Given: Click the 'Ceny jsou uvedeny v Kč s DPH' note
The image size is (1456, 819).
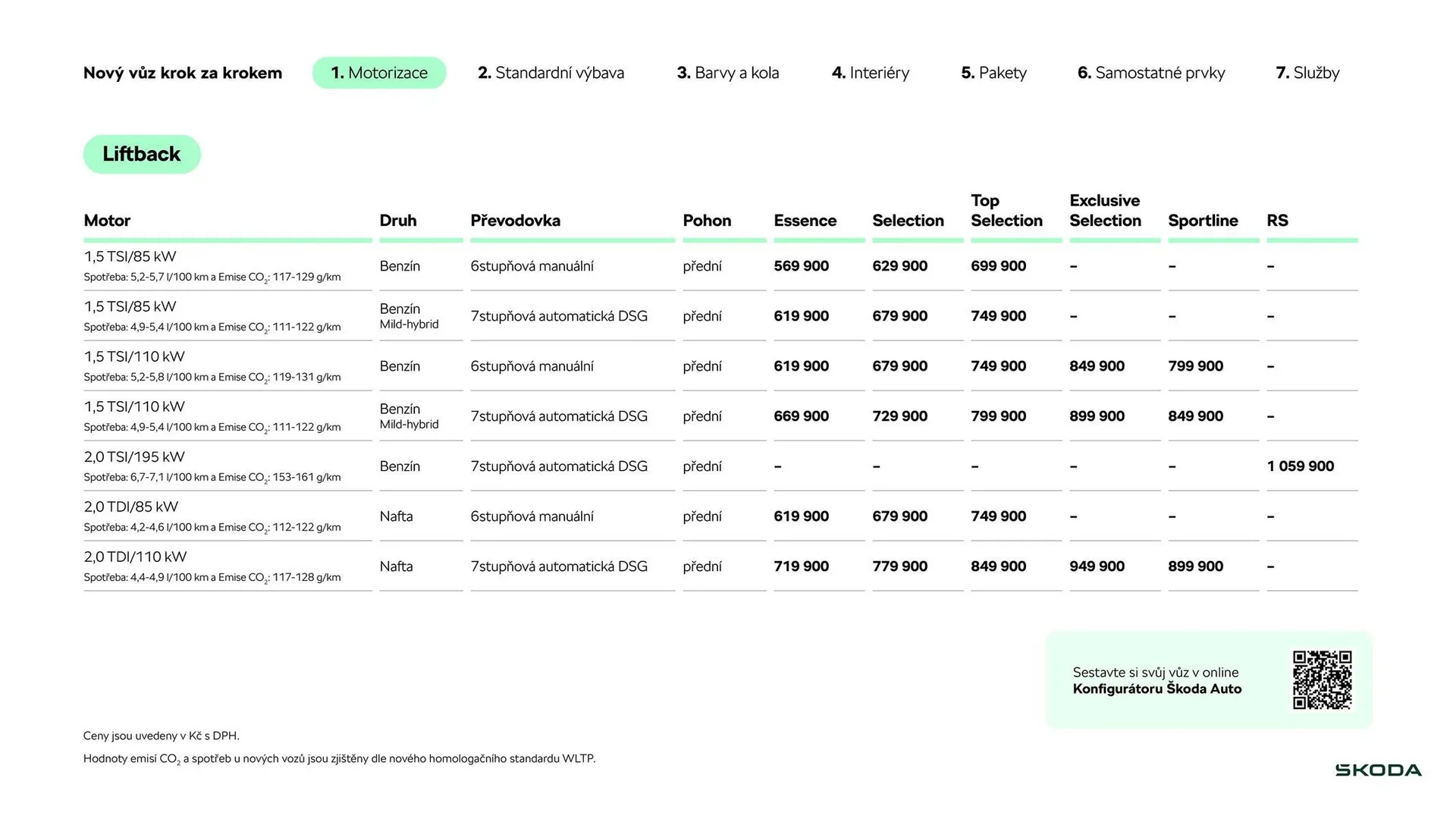Looking at the screenshot, I should click(162, 736).
